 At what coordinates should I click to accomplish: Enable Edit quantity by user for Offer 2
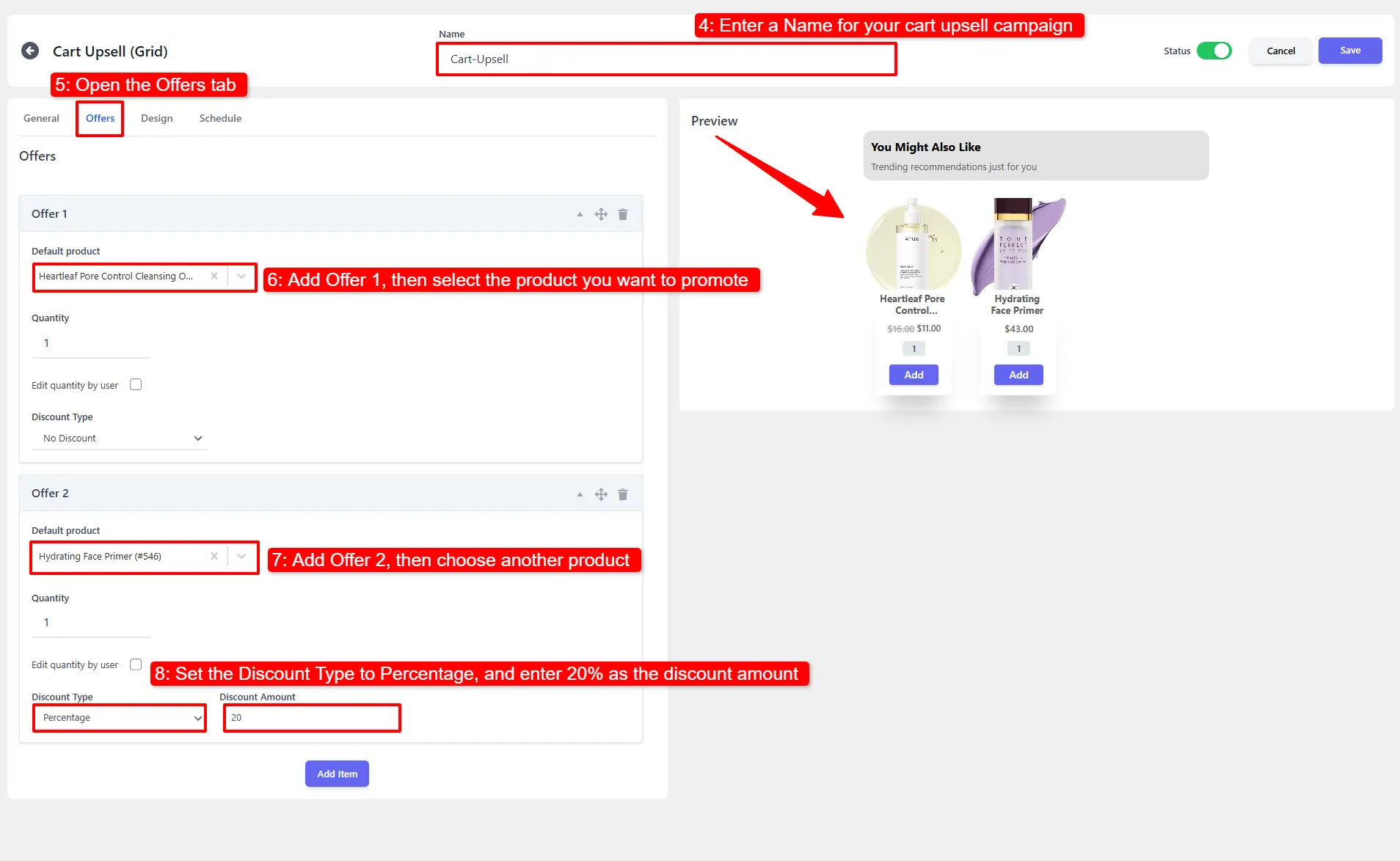tap(136, 664)
